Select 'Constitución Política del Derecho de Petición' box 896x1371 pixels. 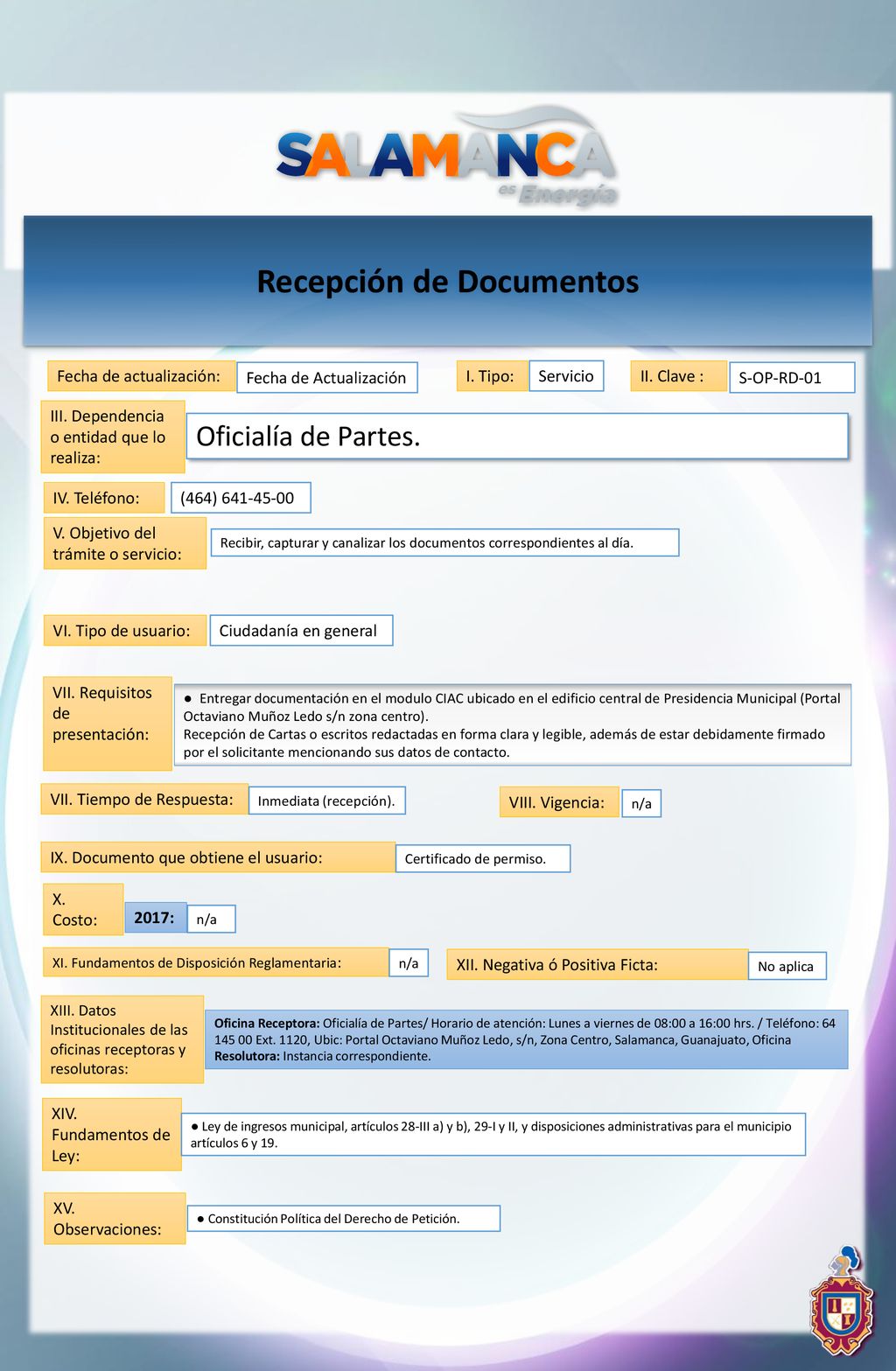(344, 1218)
